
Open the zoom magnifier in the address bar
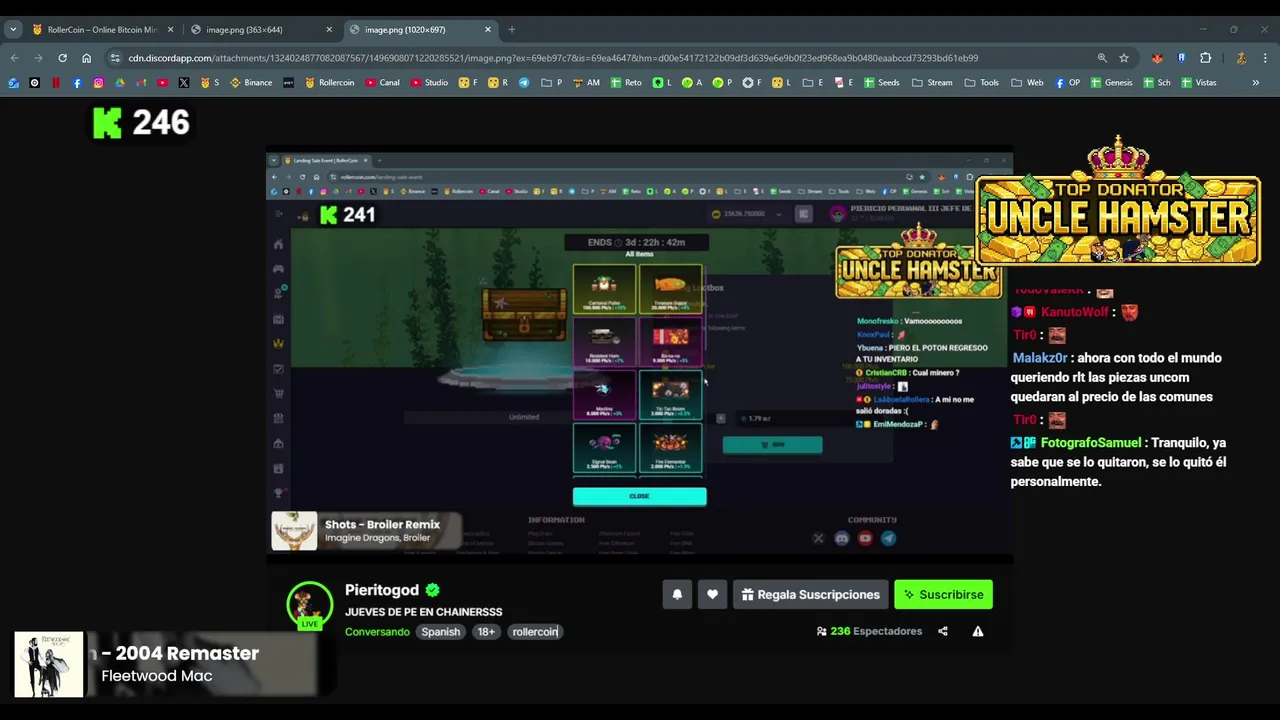tap(1102, 58)
